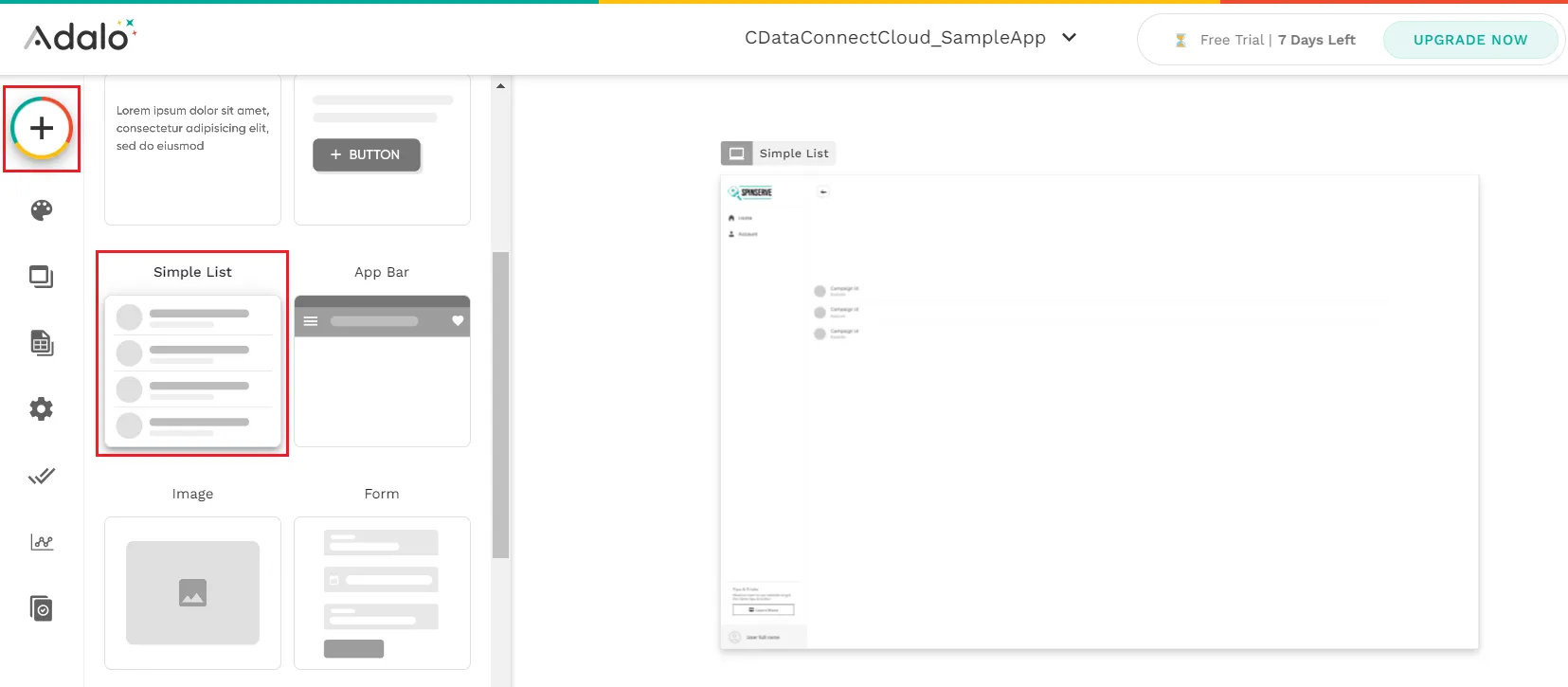Open the app Settings gear icon
This screenshot has height=687, width=1568.
coord(42,409)
